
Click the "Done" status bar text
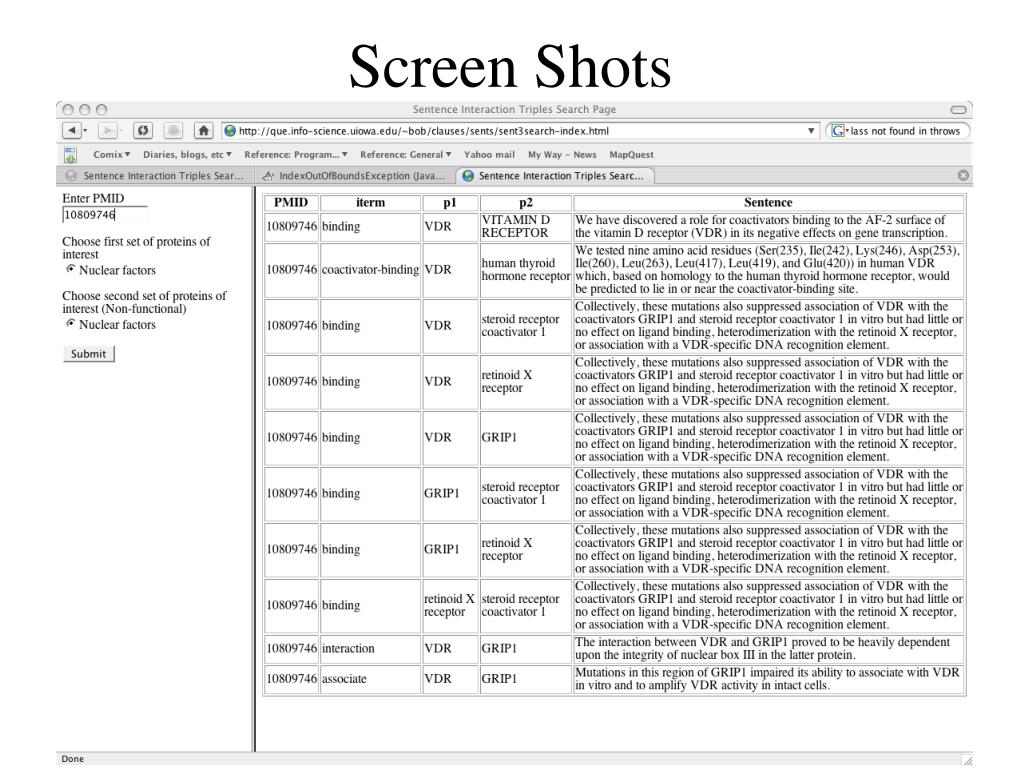[72, 759]
